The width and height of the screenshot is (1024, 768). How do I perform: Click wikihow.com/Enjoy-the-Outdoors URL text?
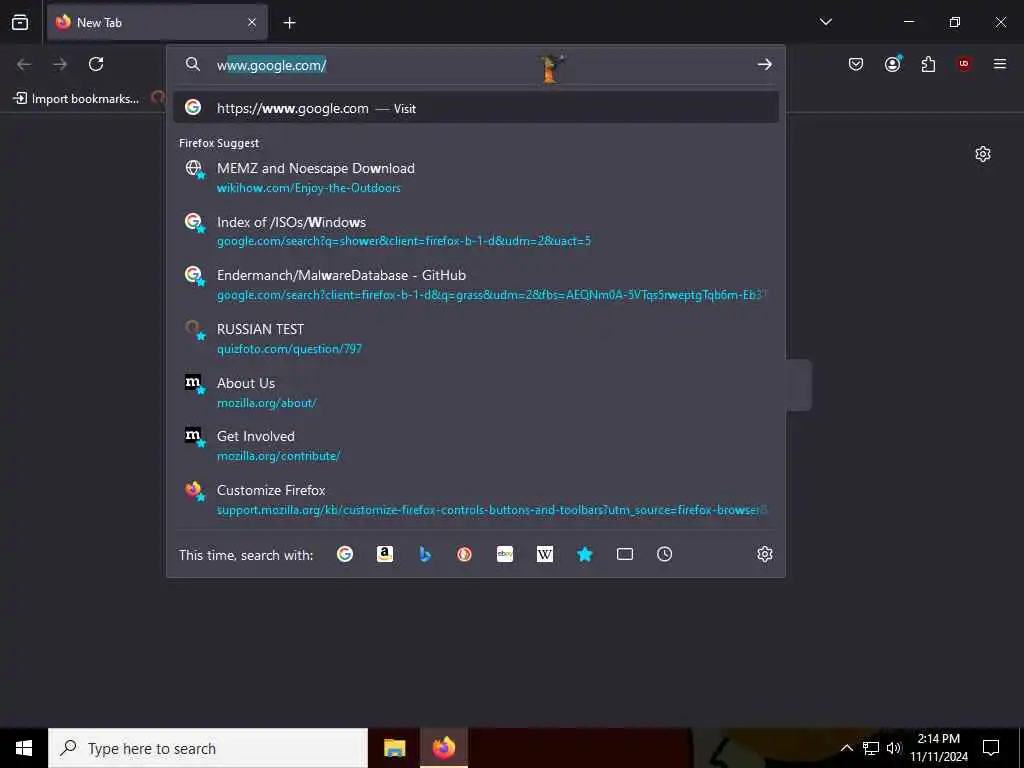309,188
